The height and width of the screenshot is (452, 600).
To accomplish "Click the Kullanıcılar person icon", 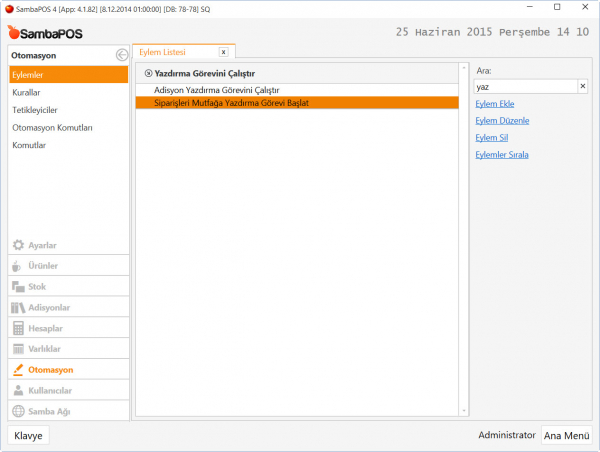I will (x=18, y=390).
